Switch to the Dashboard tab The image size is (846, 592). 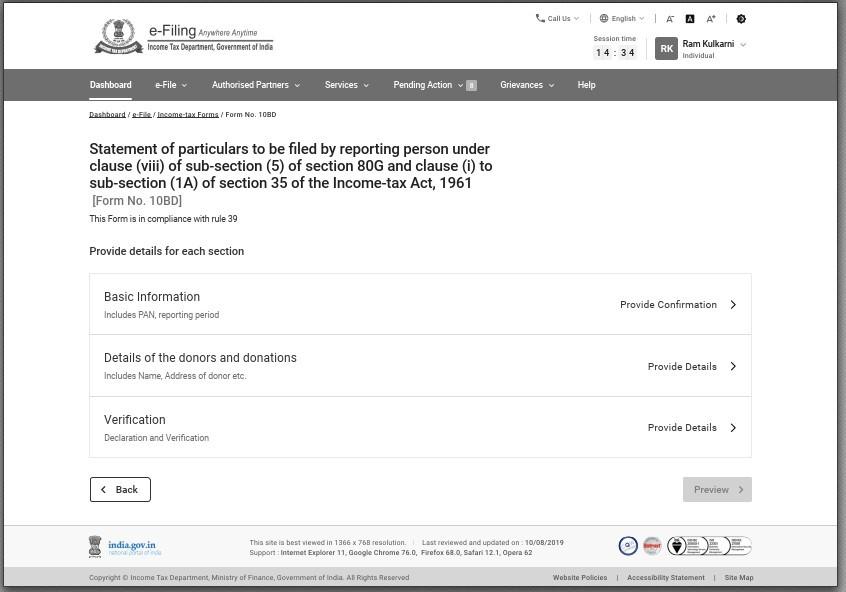click(110, 85)
